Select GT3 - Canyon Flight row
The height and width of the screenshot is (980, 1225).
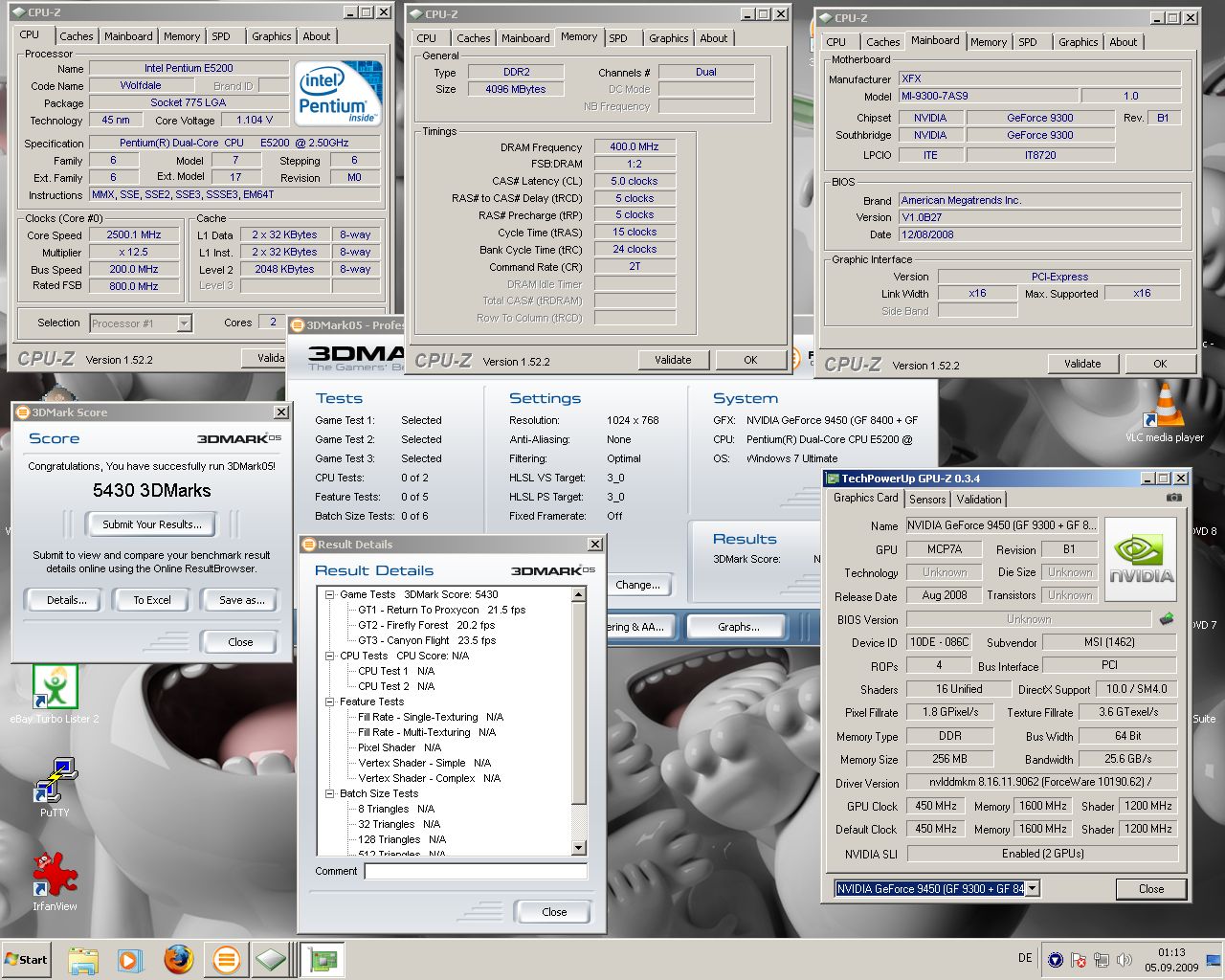click(x=427, y=640)
